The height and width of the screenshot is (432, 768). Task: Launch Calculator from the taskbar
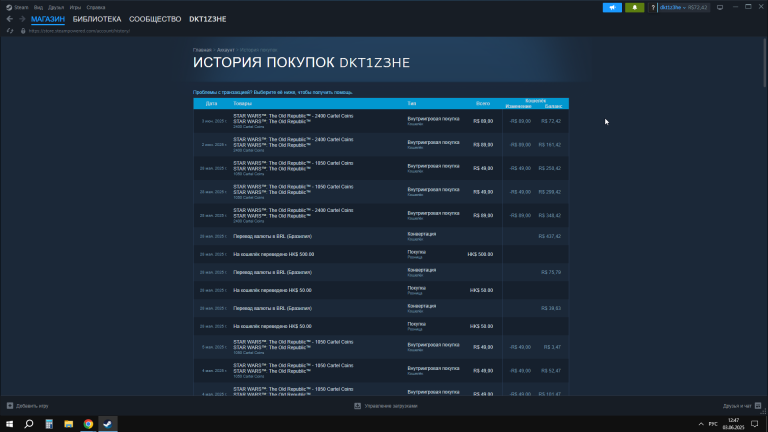click(49, 424)
